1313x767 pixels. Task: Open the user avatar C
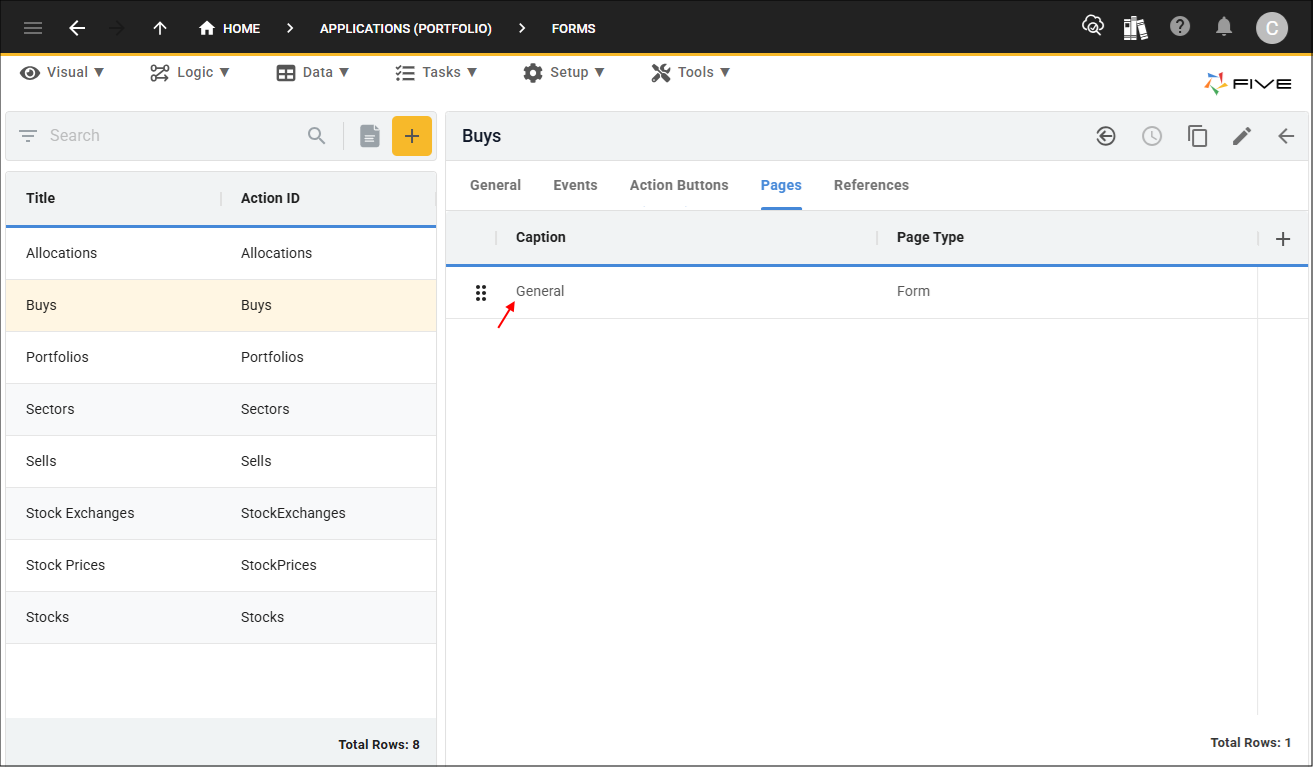coord(1272,28)
